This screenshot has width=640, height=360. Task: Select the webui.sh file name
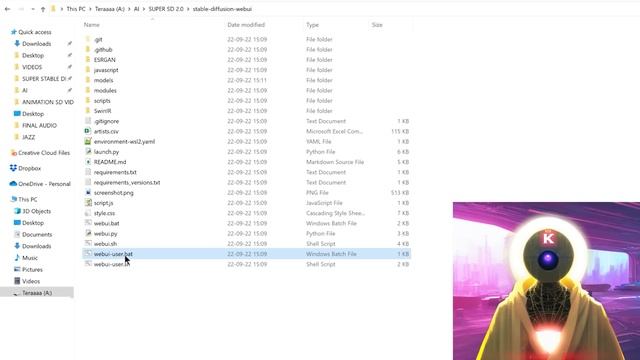105,244
